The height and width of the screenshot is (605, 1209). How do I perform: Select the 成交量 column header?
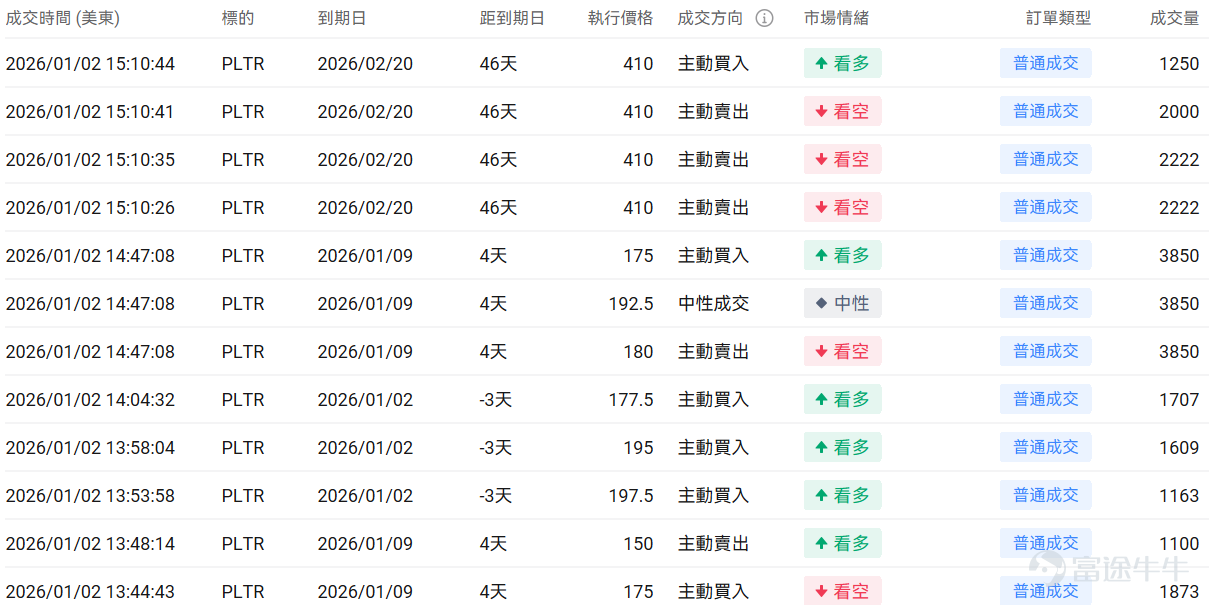pos(1175,18)
